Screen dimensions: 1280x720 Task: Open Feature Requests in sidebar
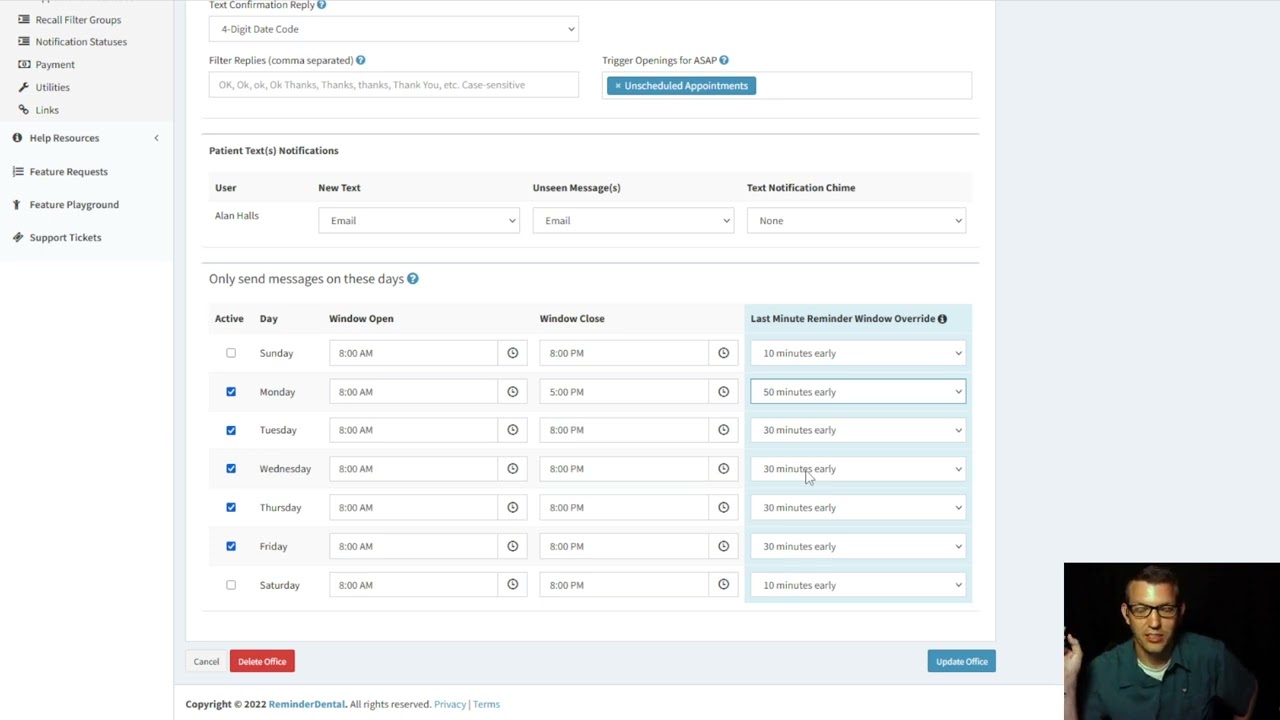[68, 172]
